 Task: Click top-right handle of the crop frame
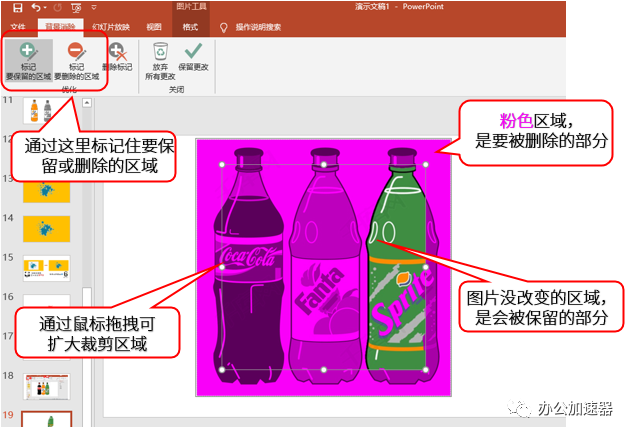click(x=426, y=164)
